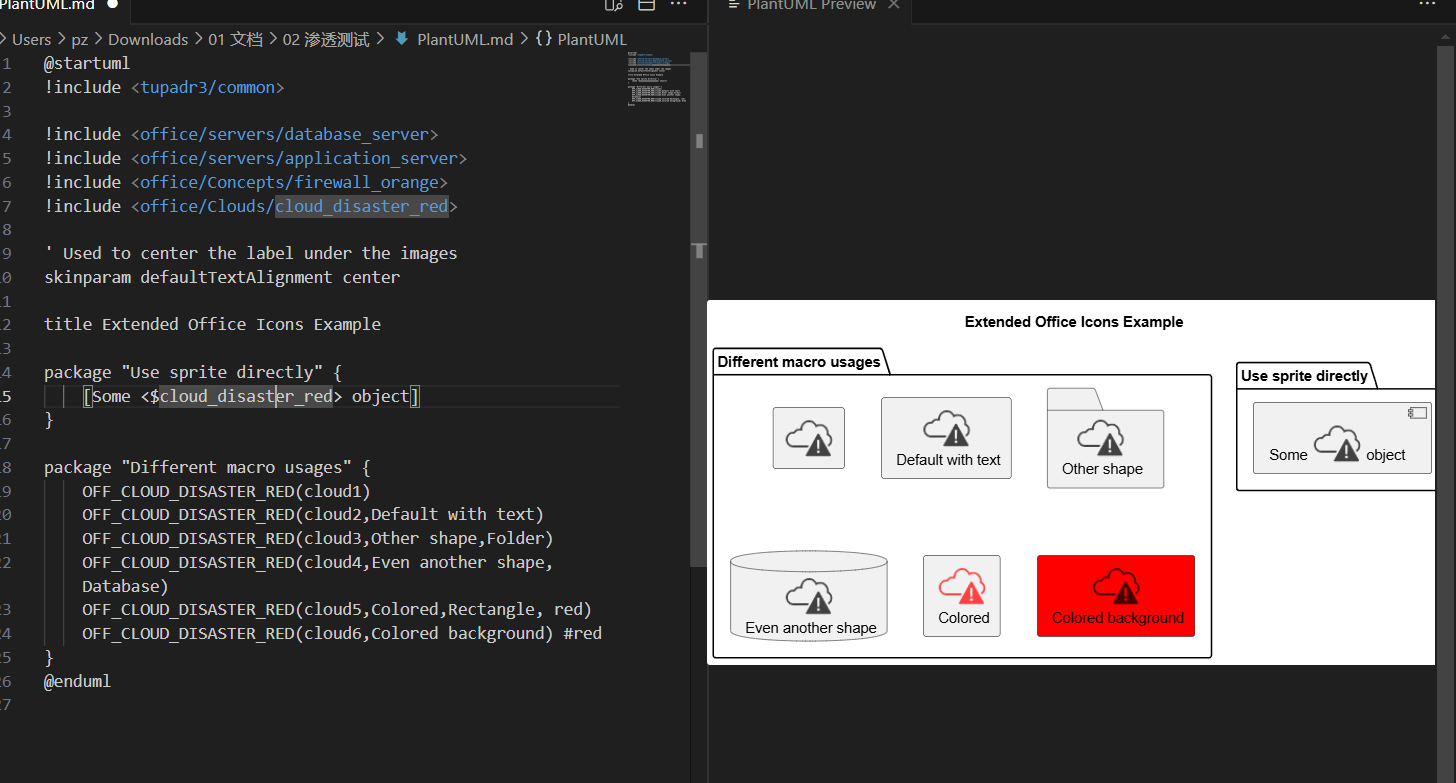Click OFF_CLOUD_DISASTER_RED(cloud1) line

point(226,491)
